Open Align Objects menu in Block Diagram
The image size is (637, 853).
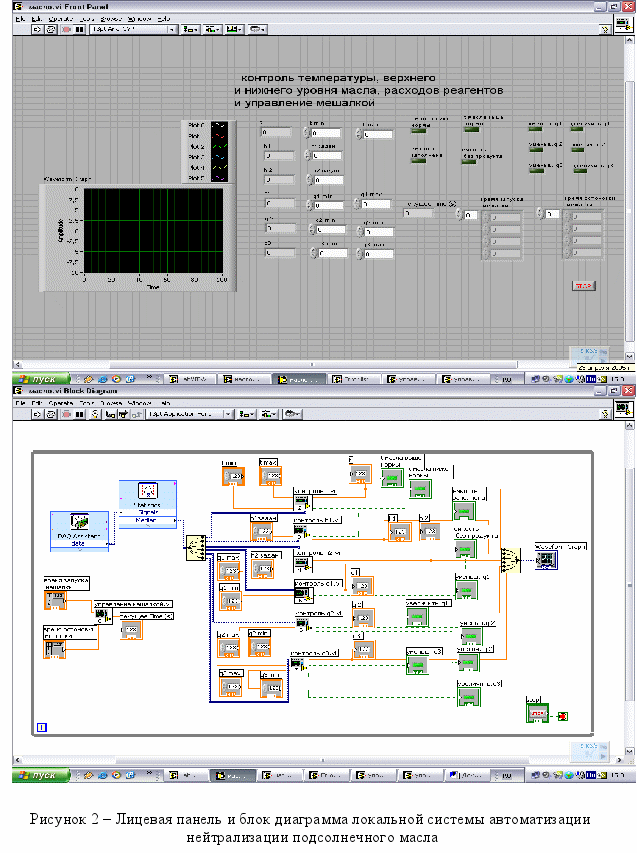[x=246, y=415]
